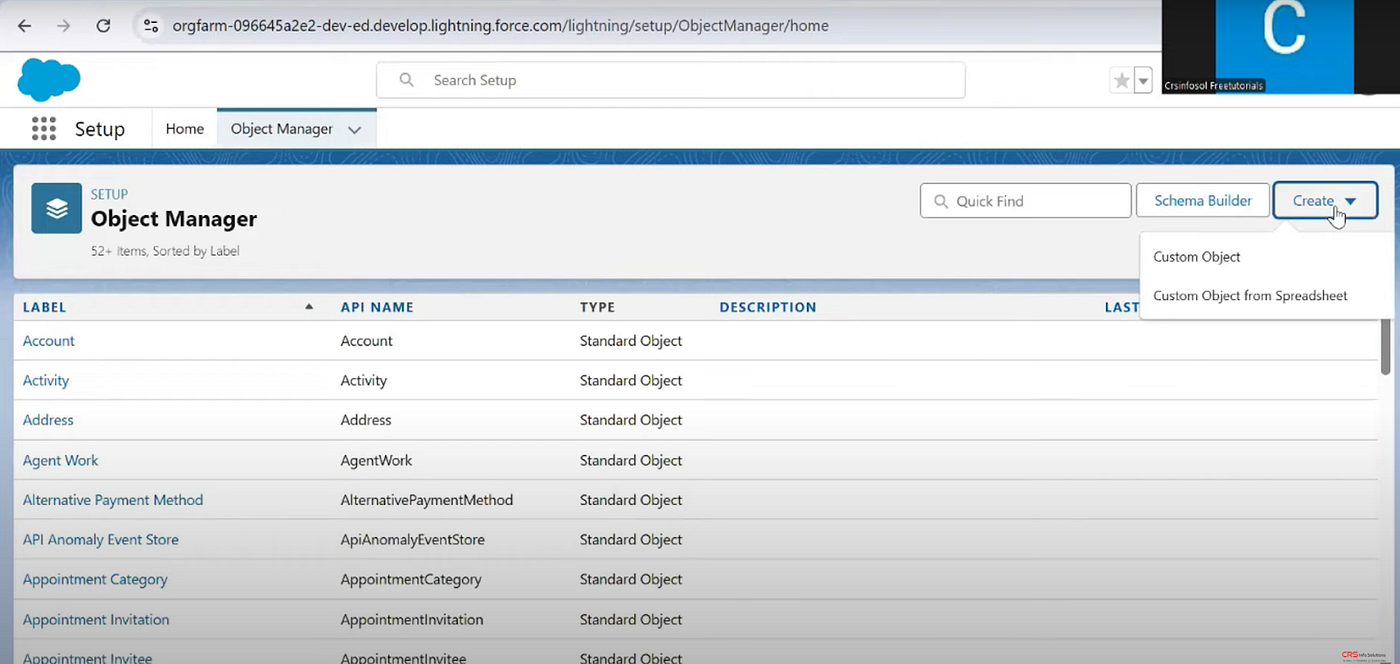Choose Custom Object from Create menu
Viewport: 1400px width, 664px height.
pyautogui.click(x=1197, y=257)
